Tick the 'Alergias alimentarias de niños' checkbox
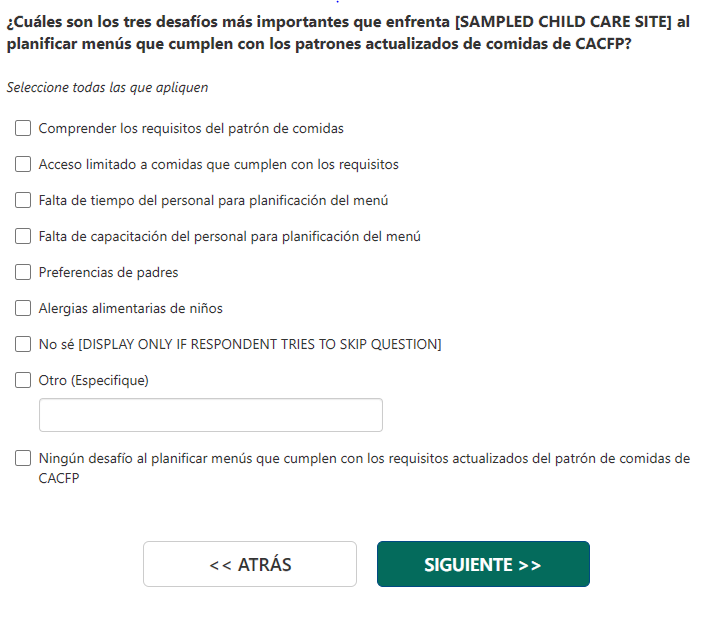The image size is (713, 622). [x=23, y=308]
